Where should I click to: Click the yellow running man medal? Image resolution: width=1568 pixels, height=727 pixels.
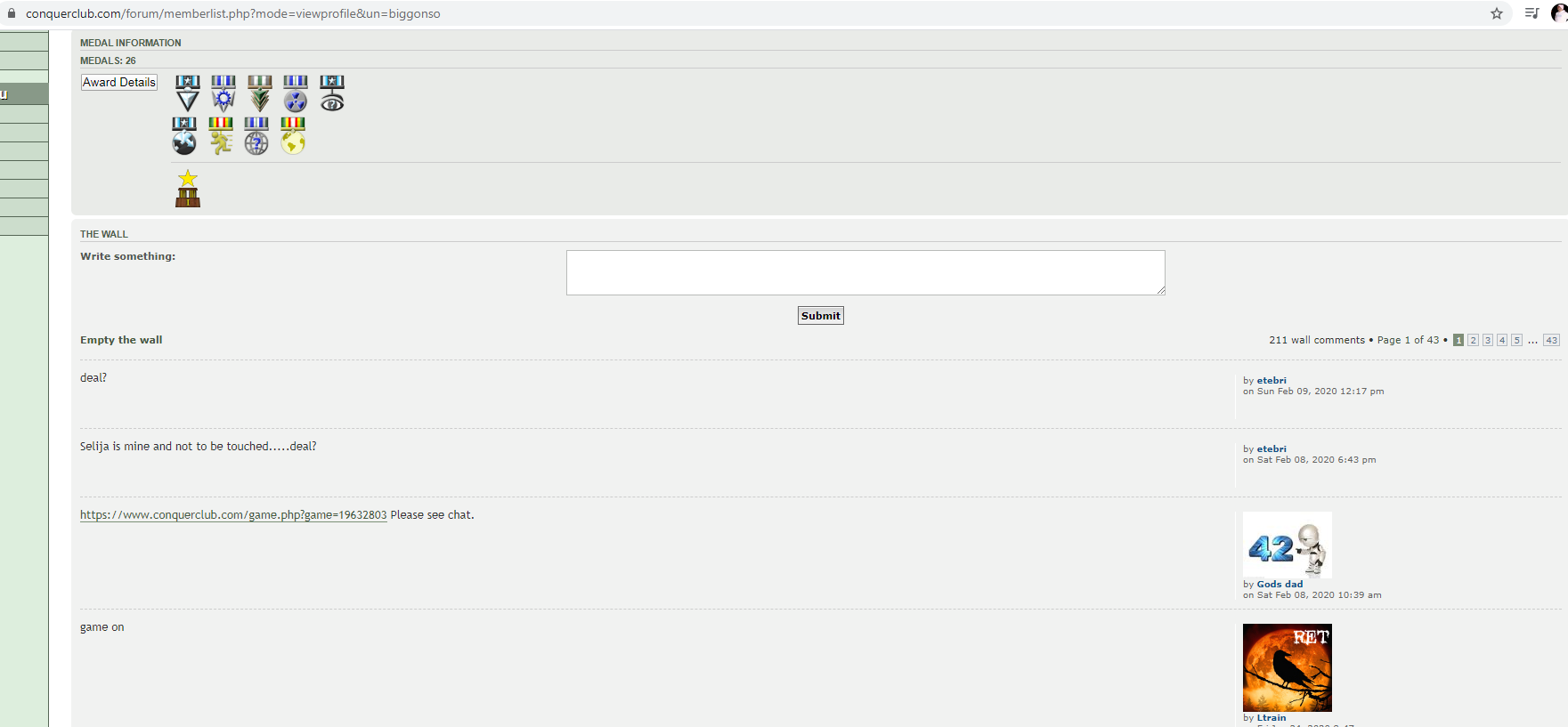(221, 136)
